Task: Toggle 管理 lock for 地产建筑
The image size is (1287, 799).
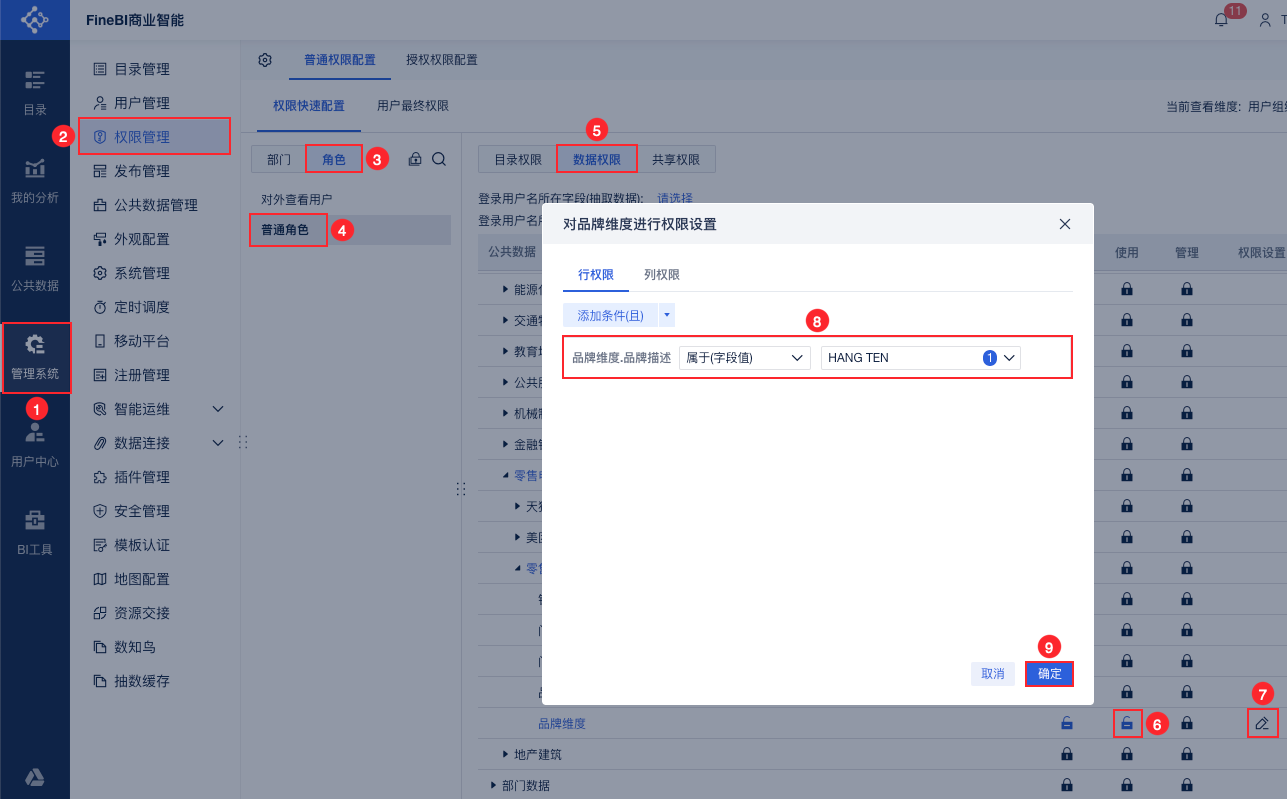Action: tap(1187, 754)
